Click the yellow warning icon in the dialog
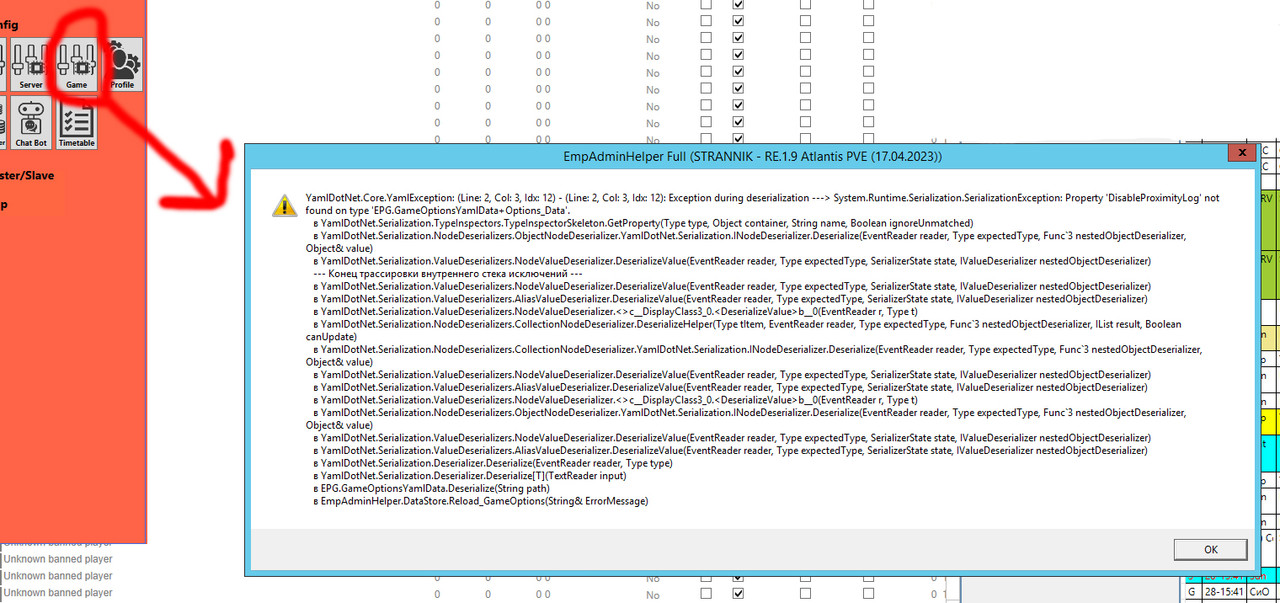 click(283, 205)
